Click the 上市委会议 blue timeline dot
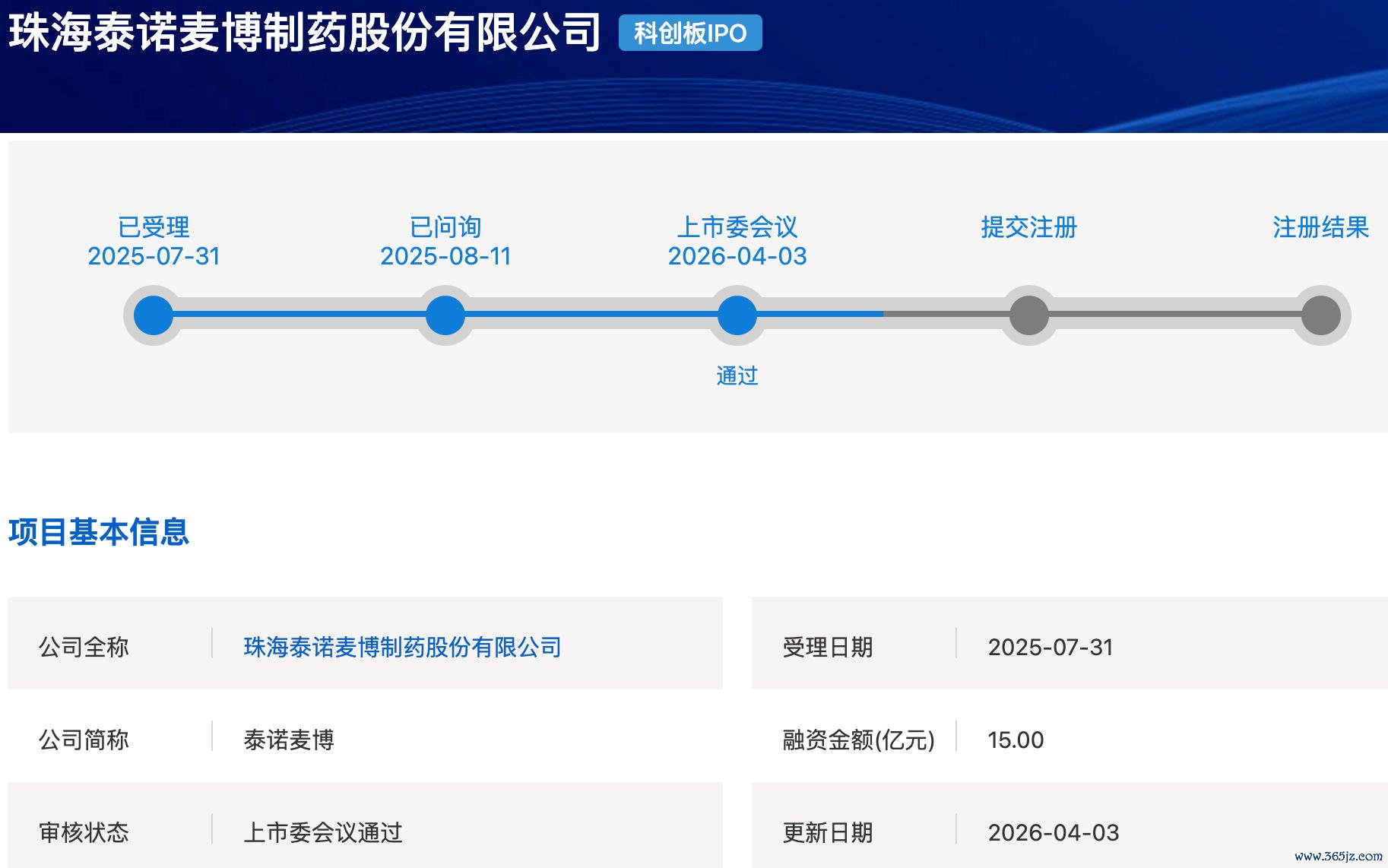The height and width of the screenshot is (868, 1388). pyautogui.click(x=737, y=315)
